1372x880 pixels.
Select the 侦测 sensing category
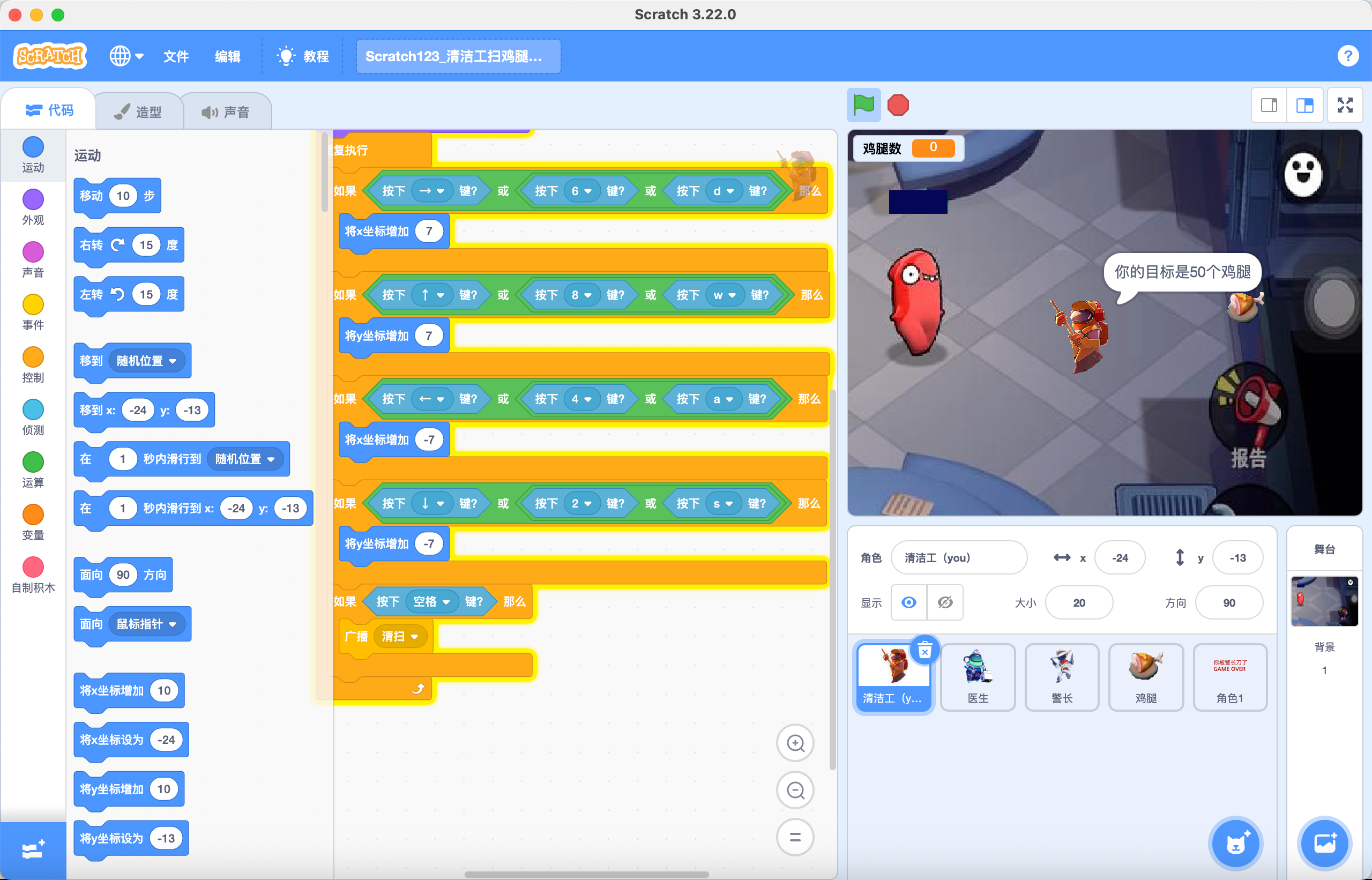(x=33, y=417)
